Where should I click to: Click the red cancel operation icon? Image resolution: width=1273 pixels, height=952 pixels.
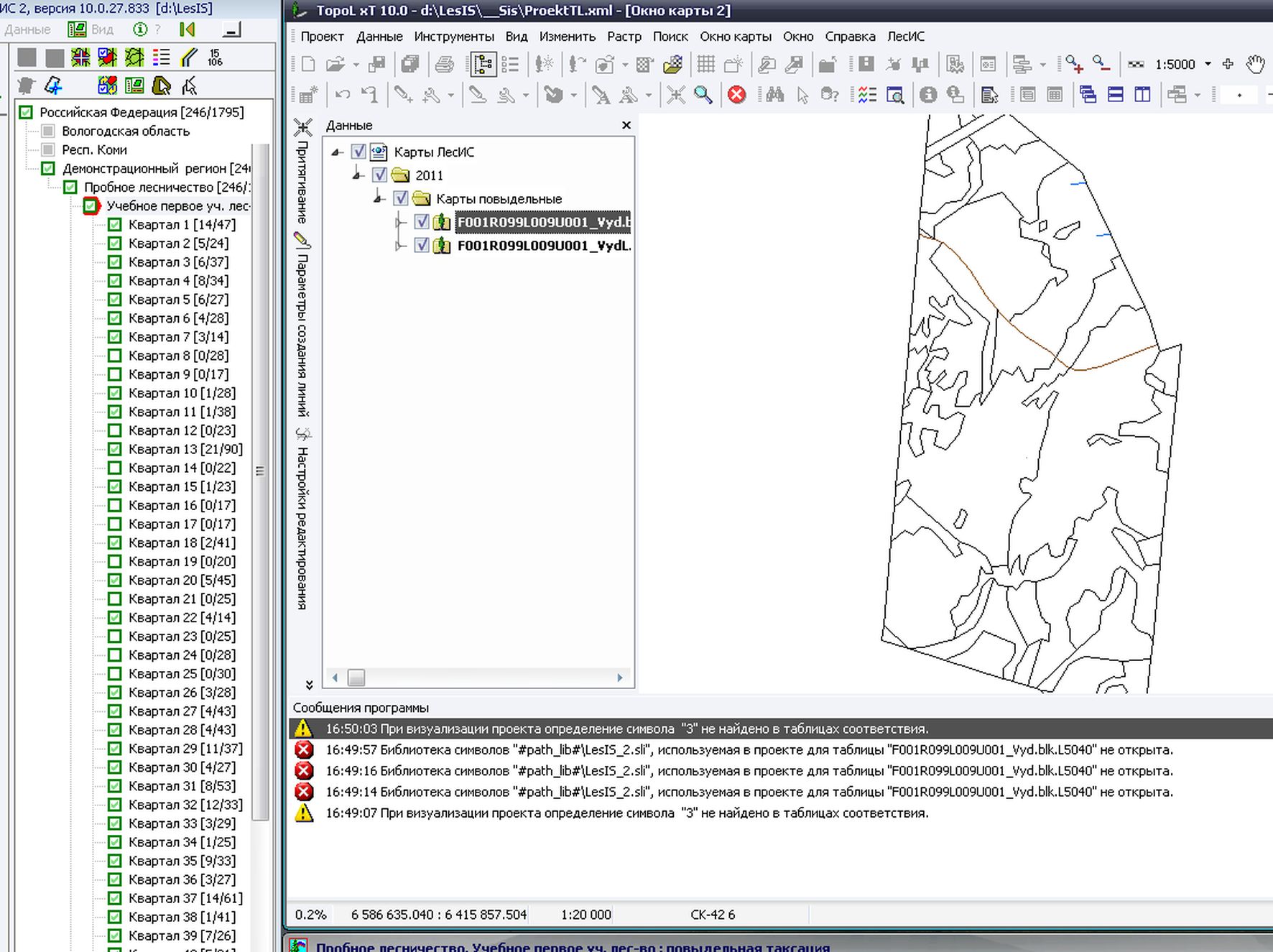[736, 95]
